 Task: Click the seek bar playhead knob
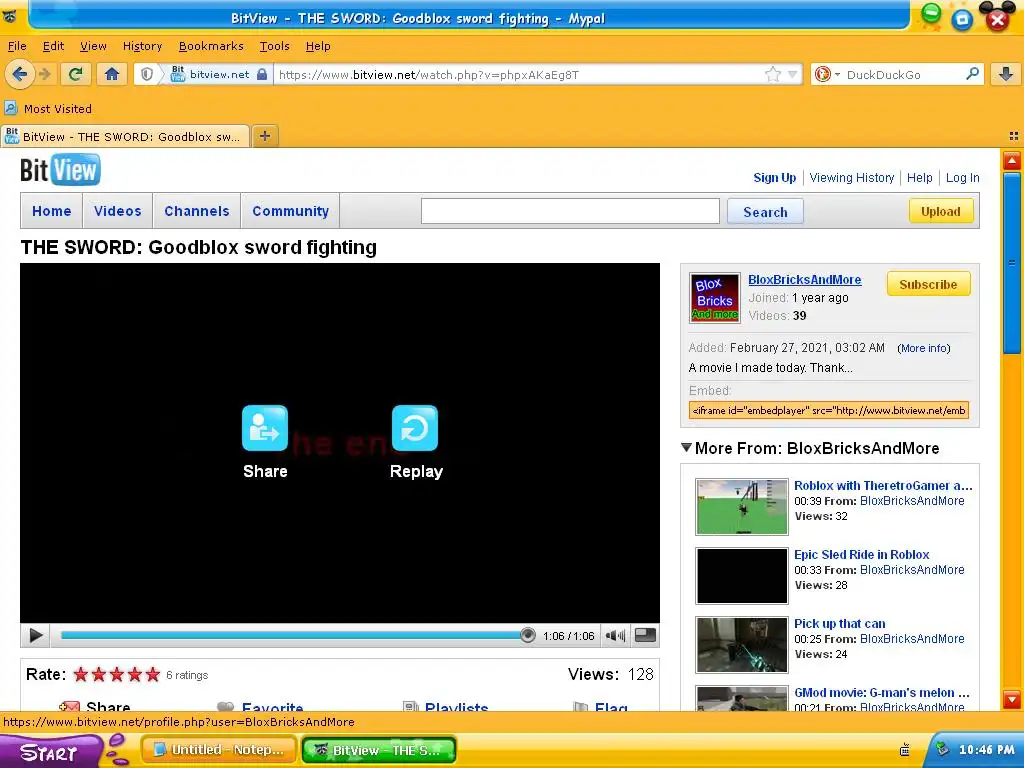pyautogui.click(x=528, y=635)
